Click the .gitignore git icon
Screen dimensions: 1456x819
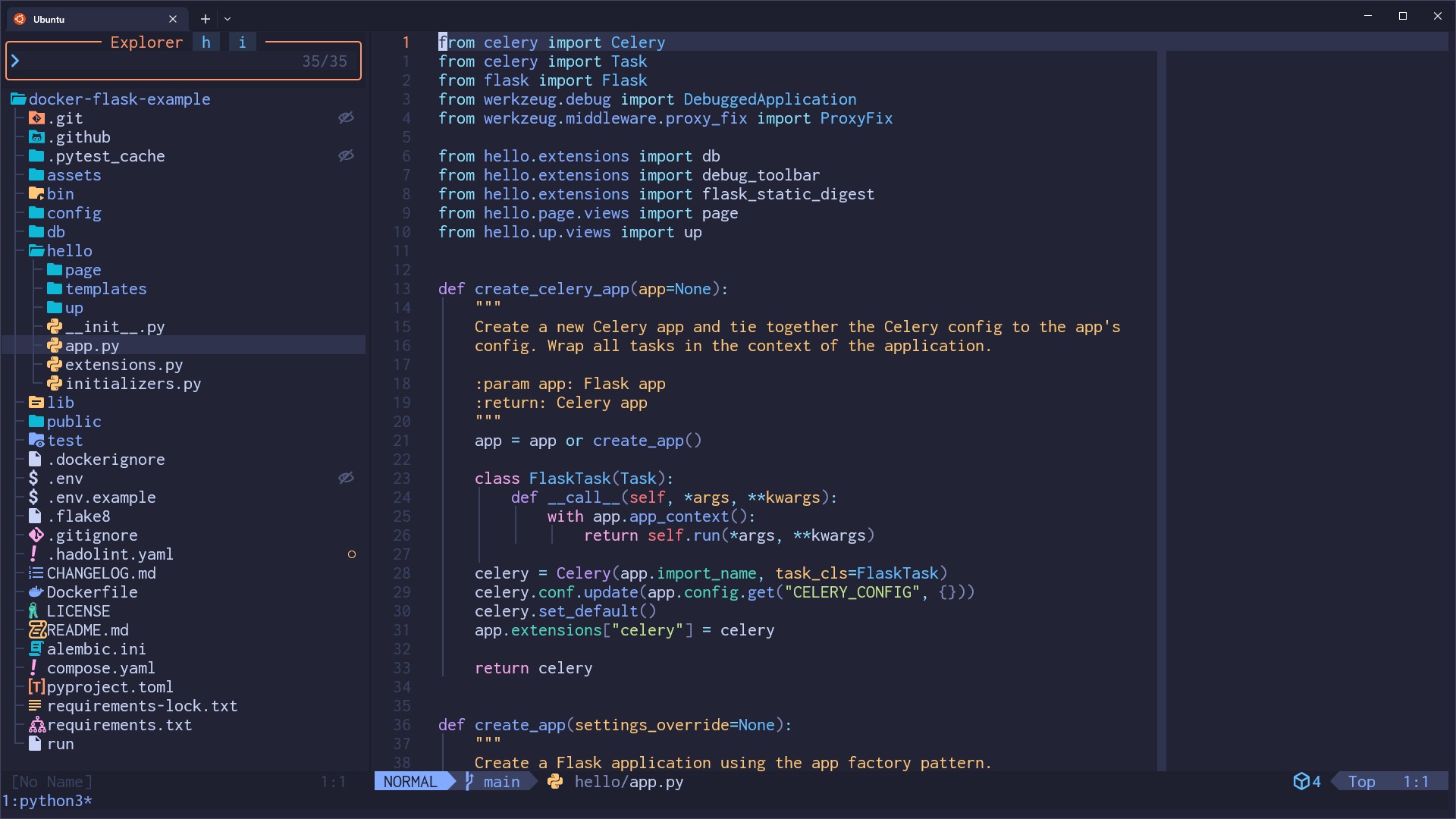pyautogui.click(x=36, y=535)
